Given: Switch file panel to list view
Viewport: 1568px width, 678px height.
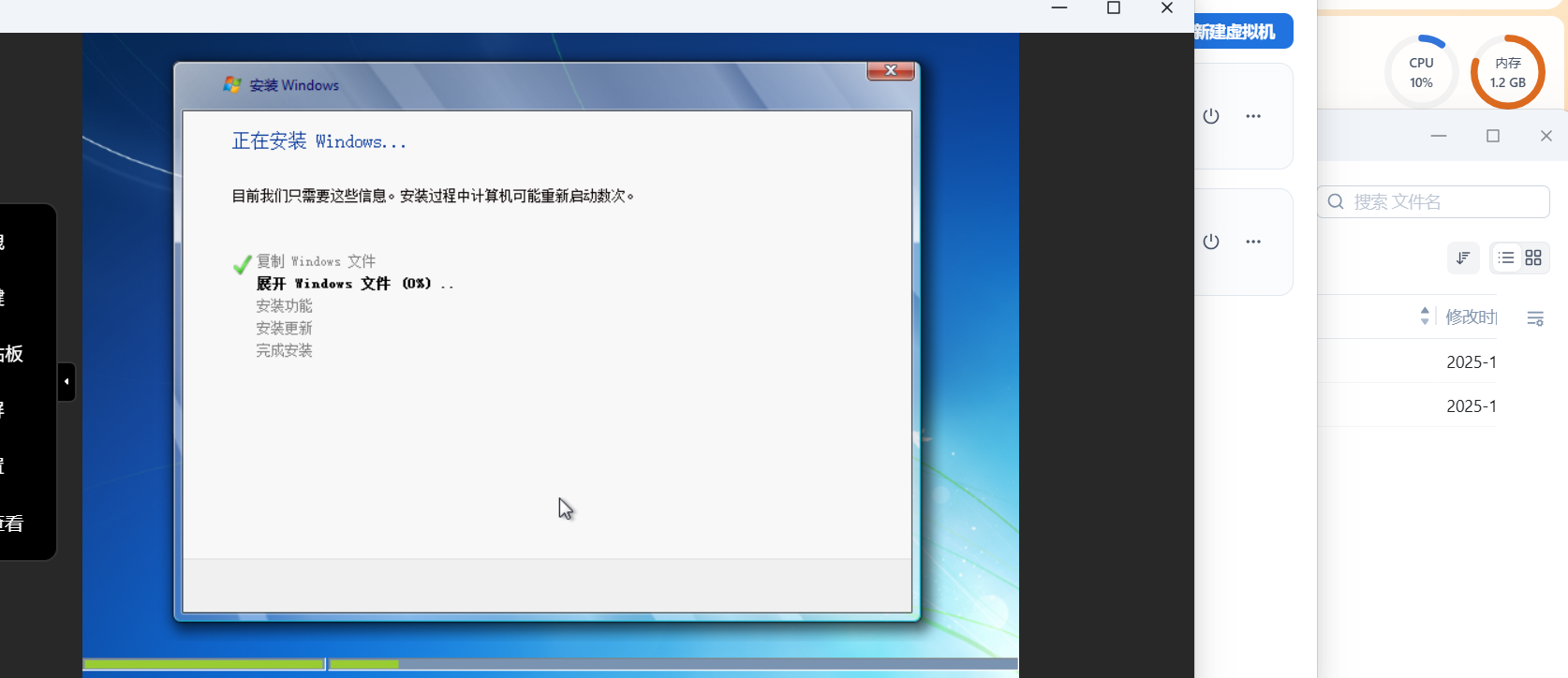Looking at the screenshot, I should coord(1506,258).
